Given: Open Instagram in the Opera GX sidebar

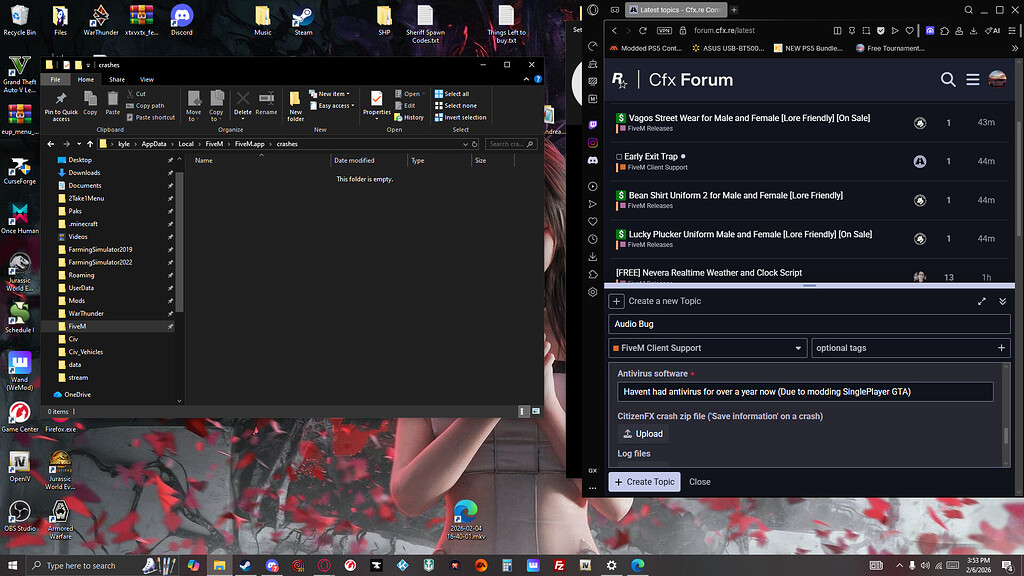Looking at the screenshot, I should click(592, 142).
